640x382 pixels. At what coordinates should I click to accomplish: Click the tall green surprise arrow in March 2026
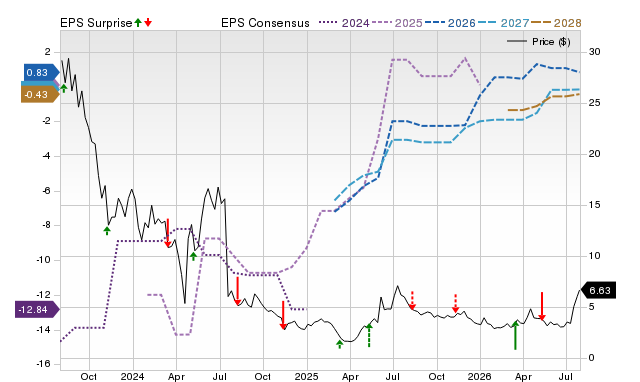point(515,335)
